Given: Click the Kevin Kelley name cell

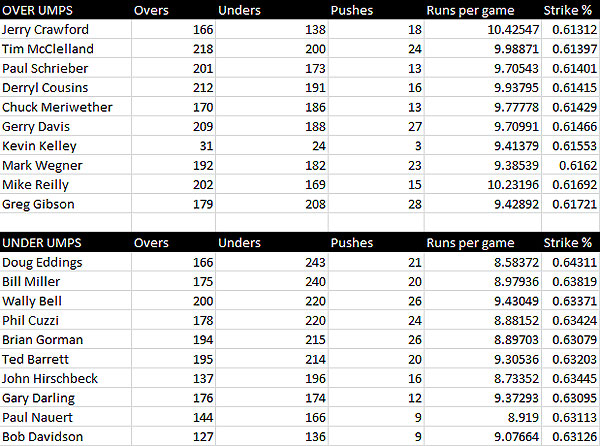Looking at the screenshot, I should (x=65, y=146).
